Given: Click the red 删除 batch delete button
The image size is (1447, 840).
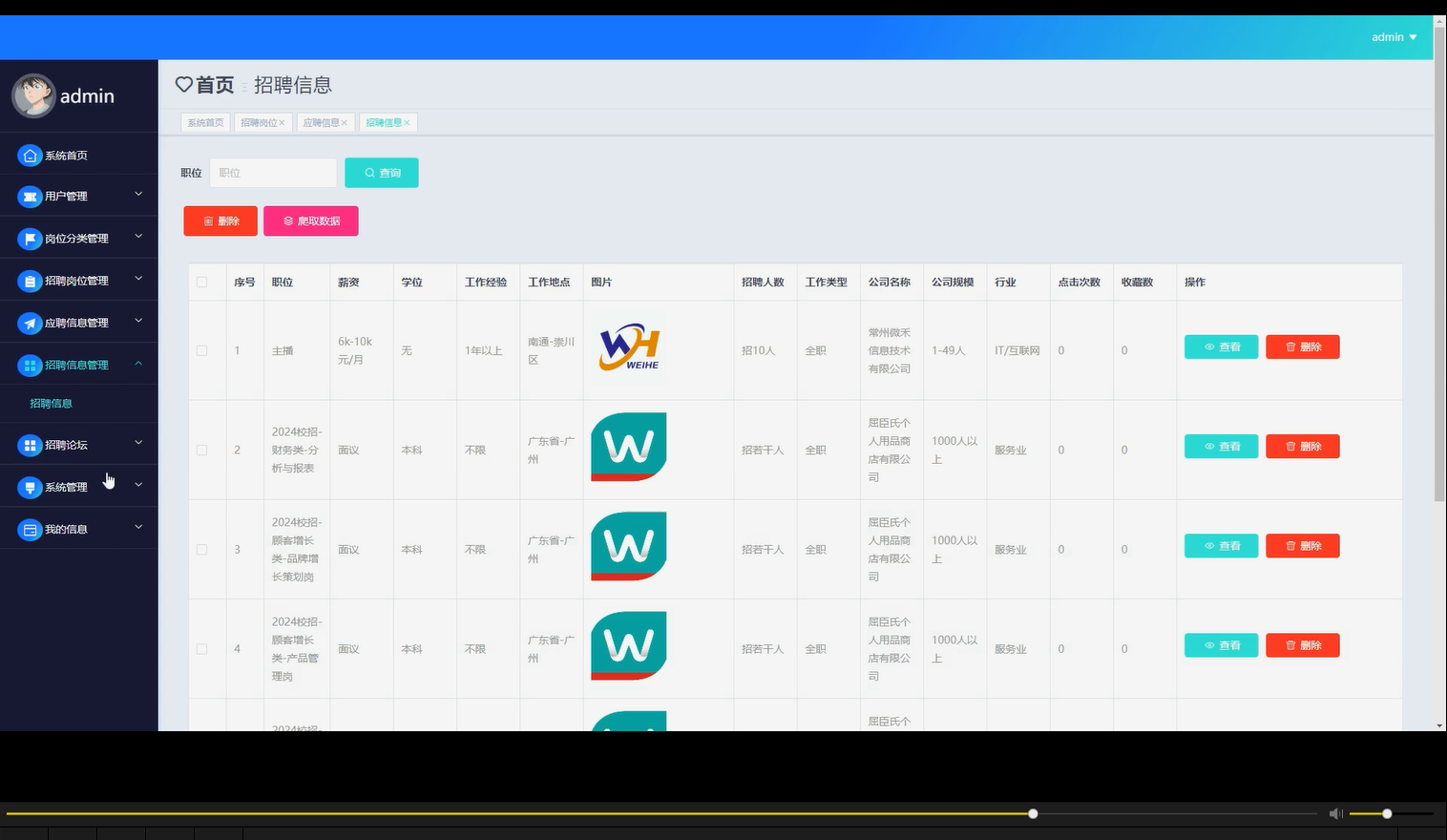Looking at the screenshot, I should point(220,220).
